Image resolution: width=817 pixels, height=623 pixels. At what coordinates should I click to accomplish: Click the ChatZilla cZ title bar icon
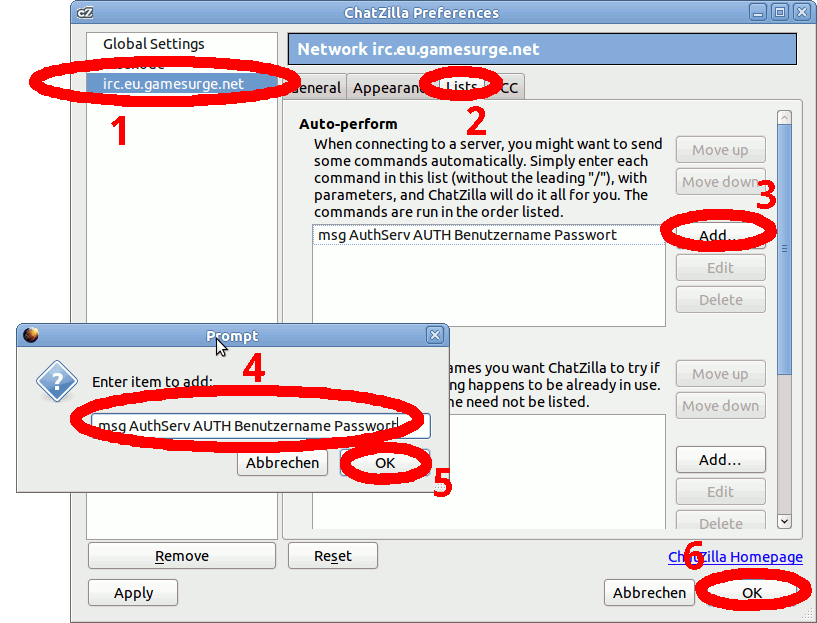[x=85, y=13]
